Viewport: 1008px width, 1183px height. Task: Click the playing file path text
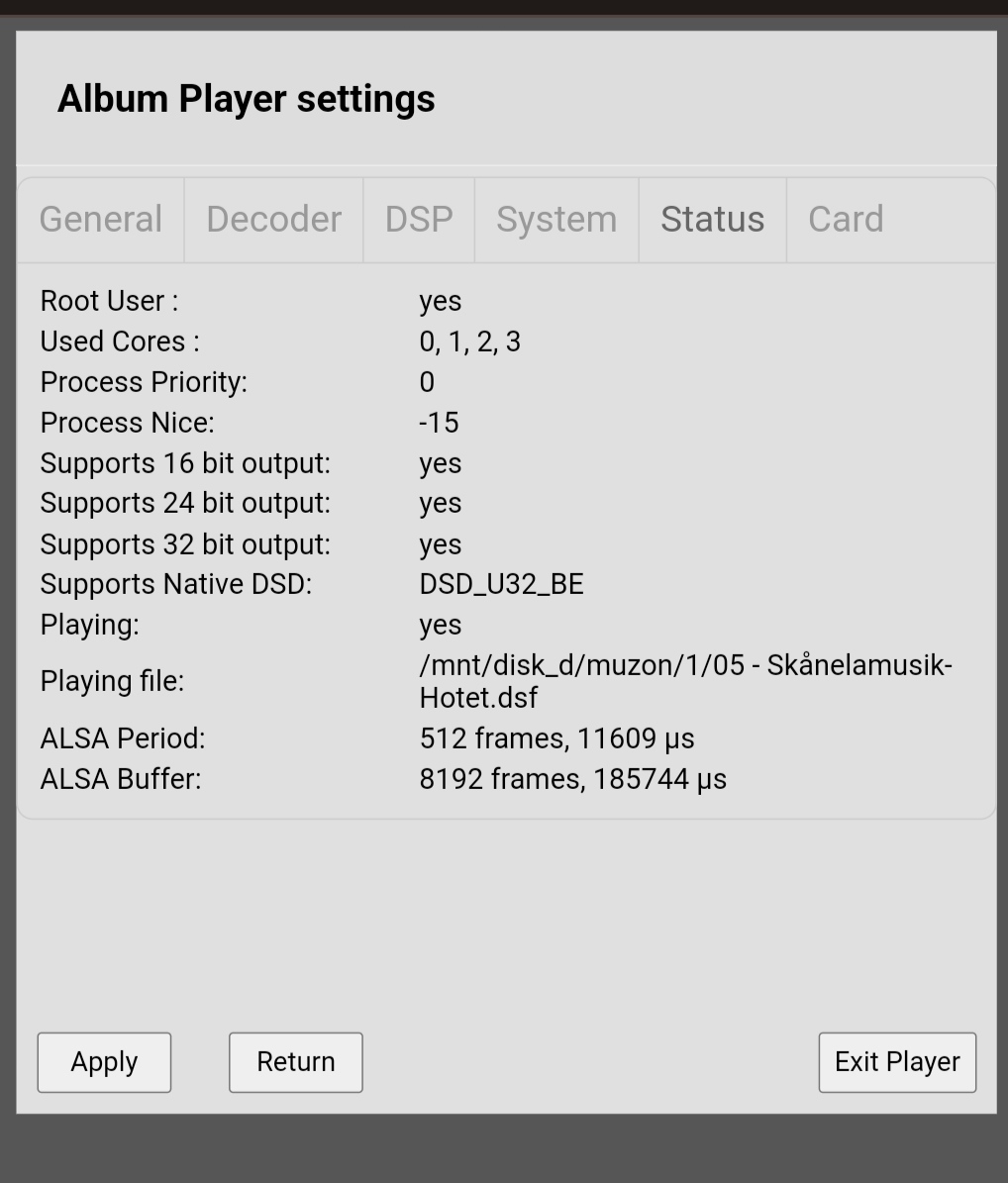(685, 681)
